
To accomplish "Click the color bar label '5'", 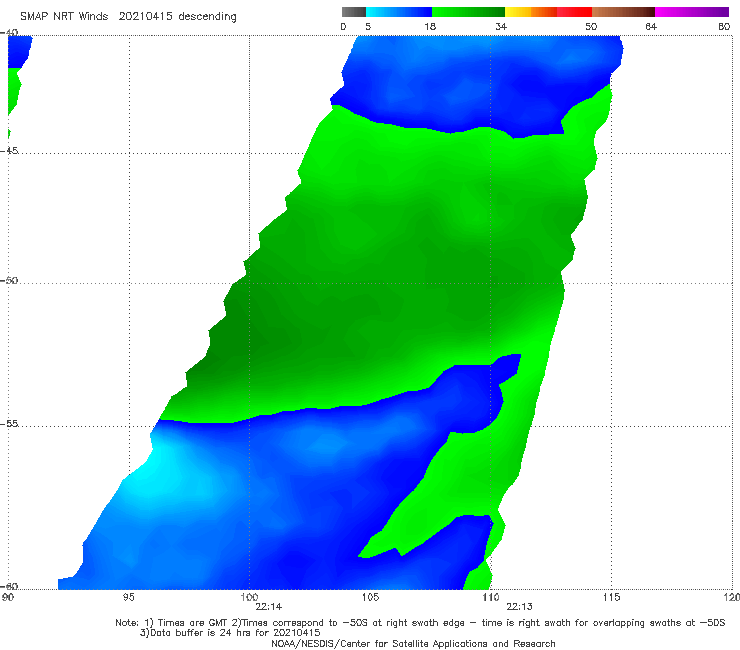I will pyautogui.click(x=368, y=26).
